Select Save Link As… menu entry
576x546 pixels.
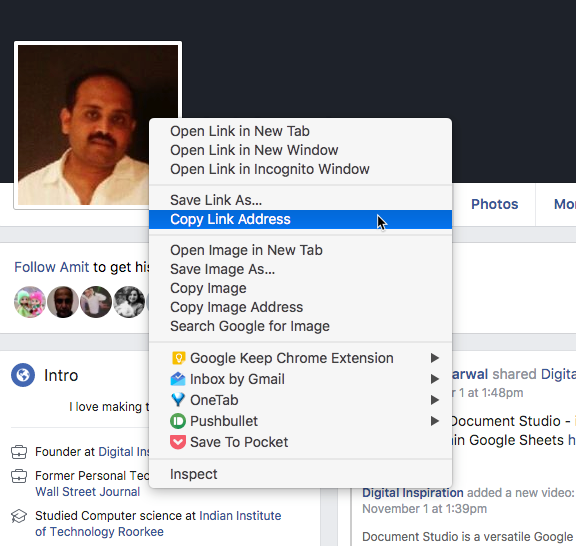coord(300,200)
